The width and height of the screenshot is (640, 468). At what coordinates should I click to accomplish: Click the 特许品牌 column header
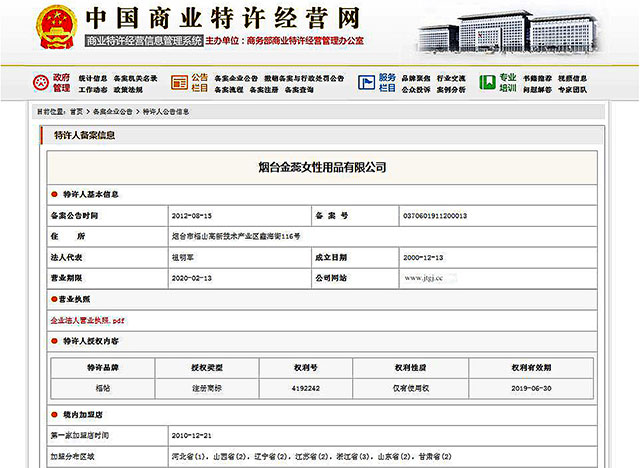(103, 368)
